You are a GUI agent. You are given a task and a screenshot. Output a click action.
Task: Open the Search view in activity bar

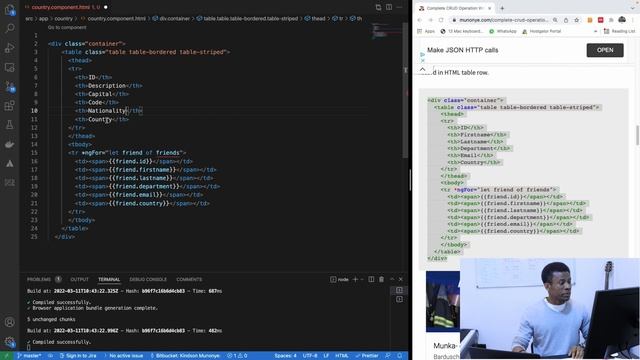[9, 28]
